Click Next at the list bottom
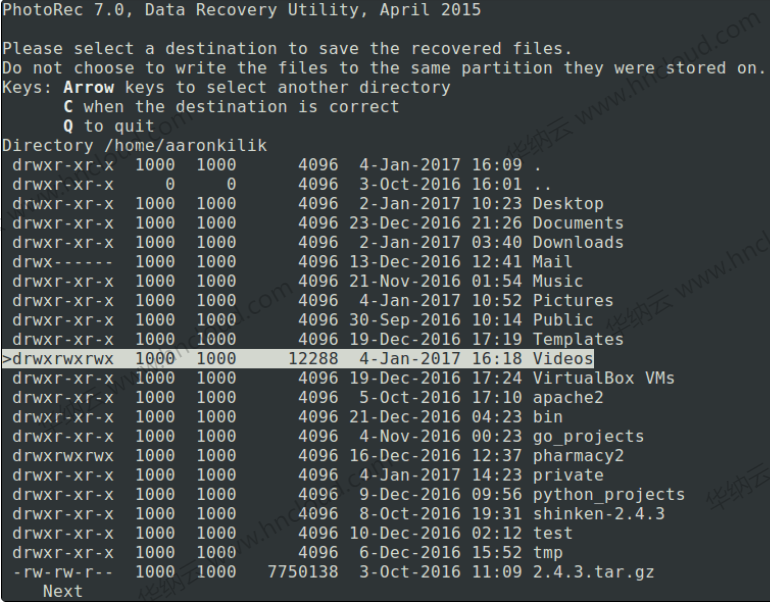Image resolution: width=770 pixels, height=602 pixels. [63, 592]
